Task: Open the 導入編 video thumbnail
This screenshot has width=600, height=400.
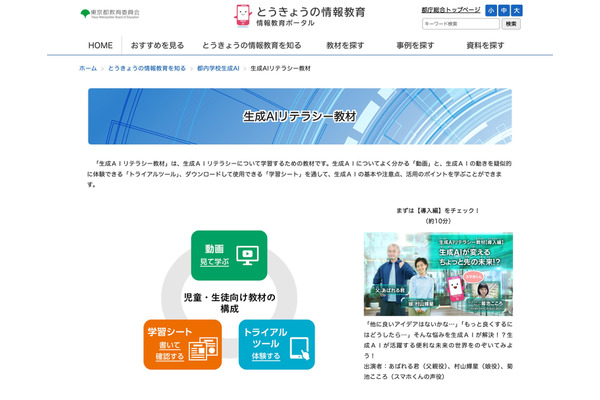Action: point(438,274)
